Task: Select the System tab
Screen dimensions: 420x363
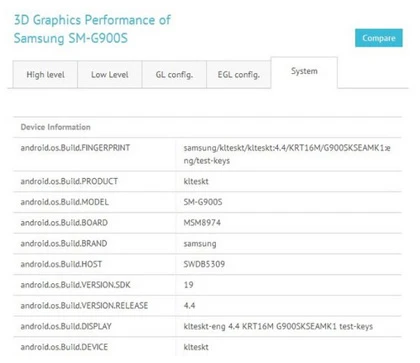Action: pyautogui.click(x=304, y=71)
